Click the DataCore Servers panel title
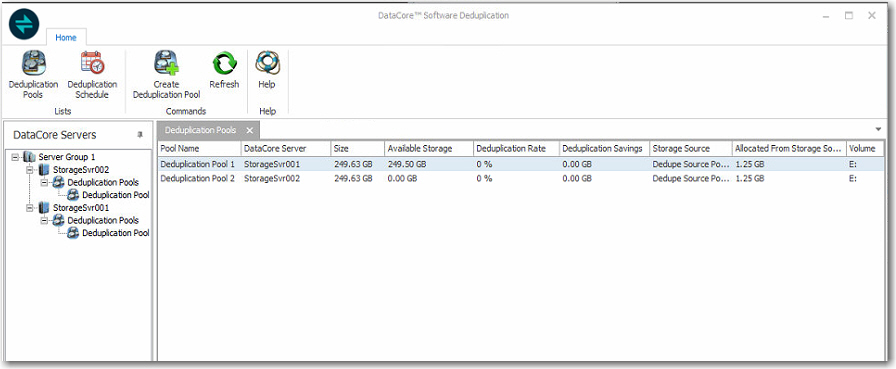The width and height of the screenshot is (896, 369). point(55,135)
